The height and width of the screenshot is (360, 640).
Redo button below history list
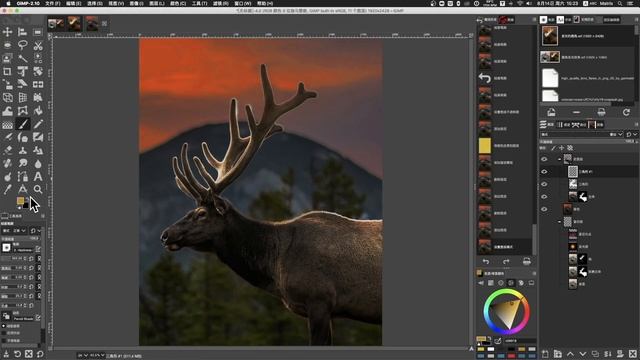point(506,261)
